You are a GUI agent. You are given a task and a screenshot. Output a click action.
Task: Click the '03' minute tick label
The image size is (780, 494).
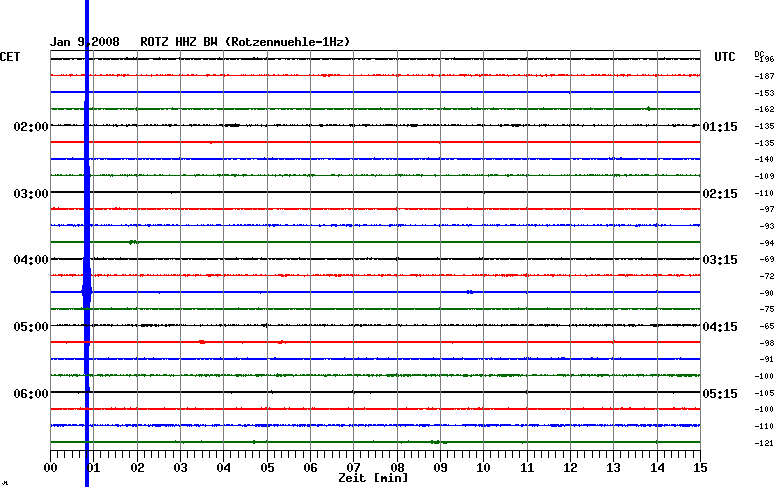click(181, 468)
